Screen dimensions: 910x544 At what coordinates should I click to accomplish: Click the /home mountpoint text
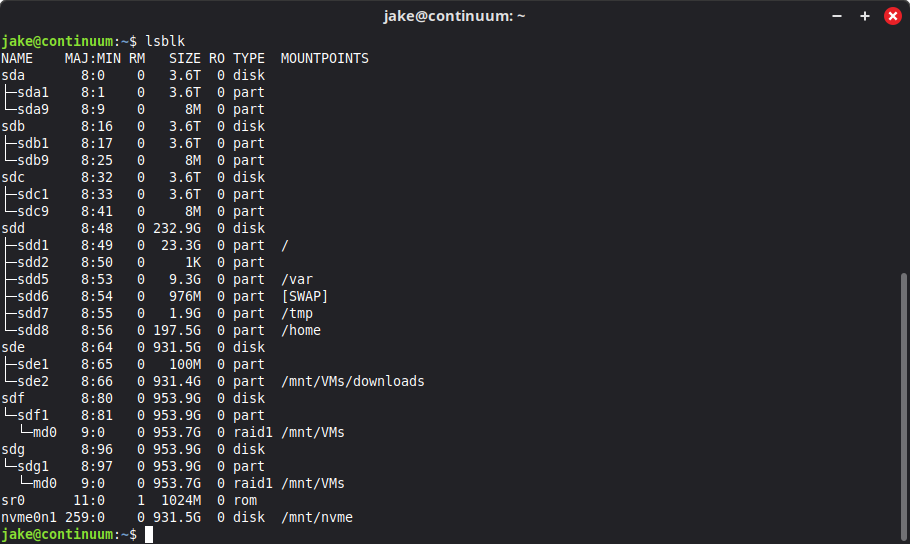[301, 330]
